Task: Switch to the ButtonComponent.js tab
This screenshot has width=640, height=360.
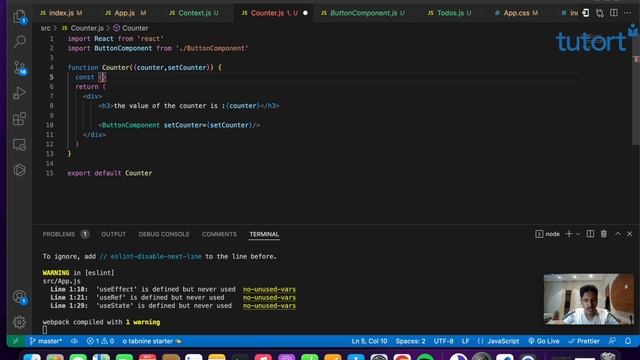Action: point(363,13)
